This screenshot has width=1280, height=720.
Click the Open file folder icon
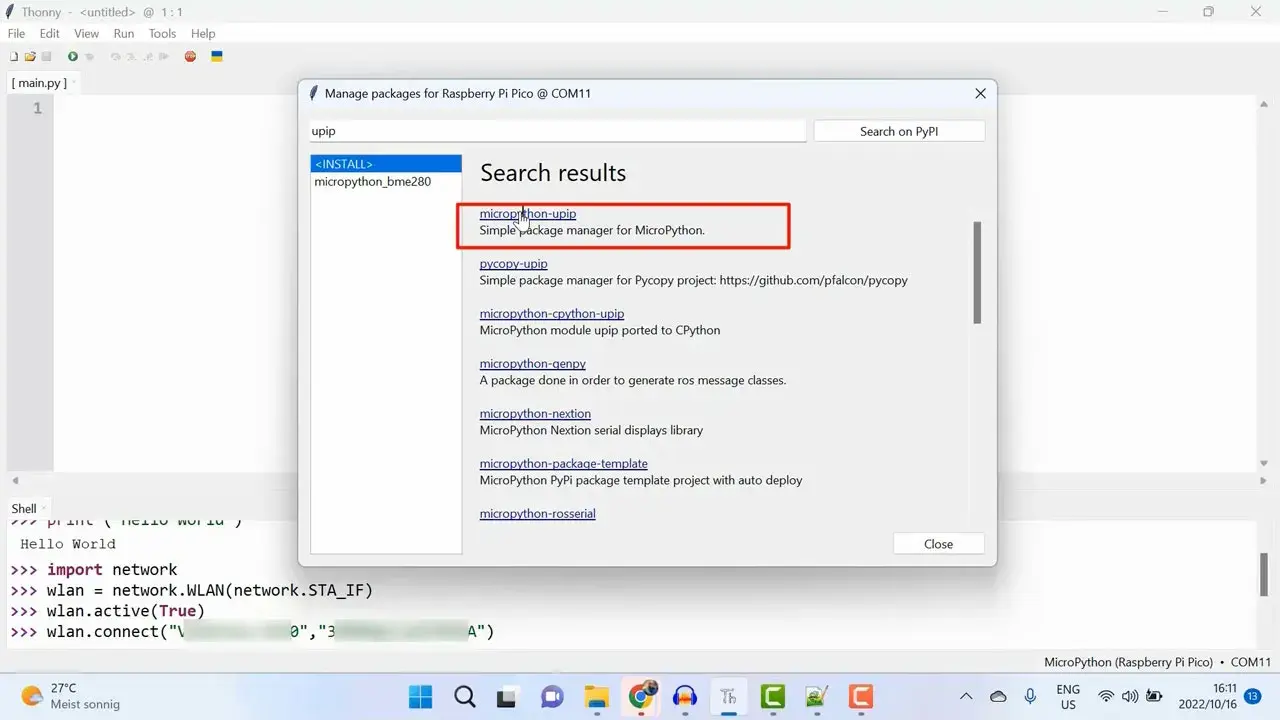30,57
